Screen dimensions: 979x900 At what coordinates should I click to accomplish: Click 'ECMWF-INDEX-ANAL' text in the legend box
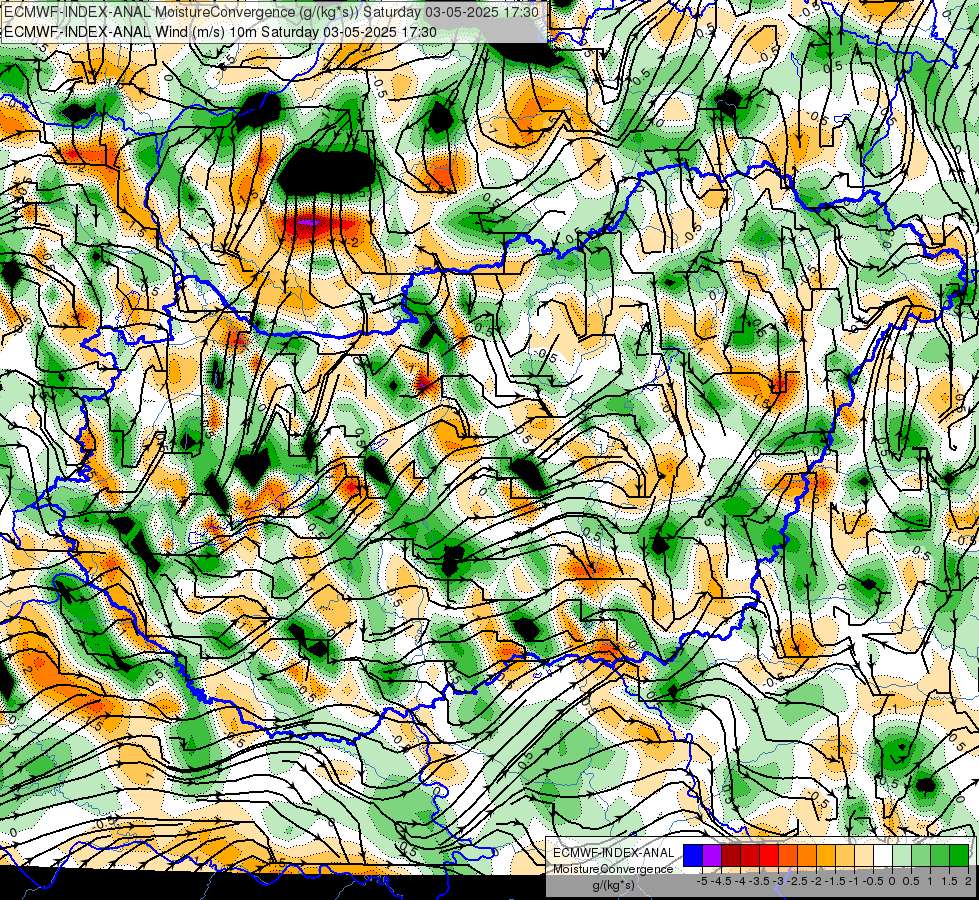tap(614, 853)
